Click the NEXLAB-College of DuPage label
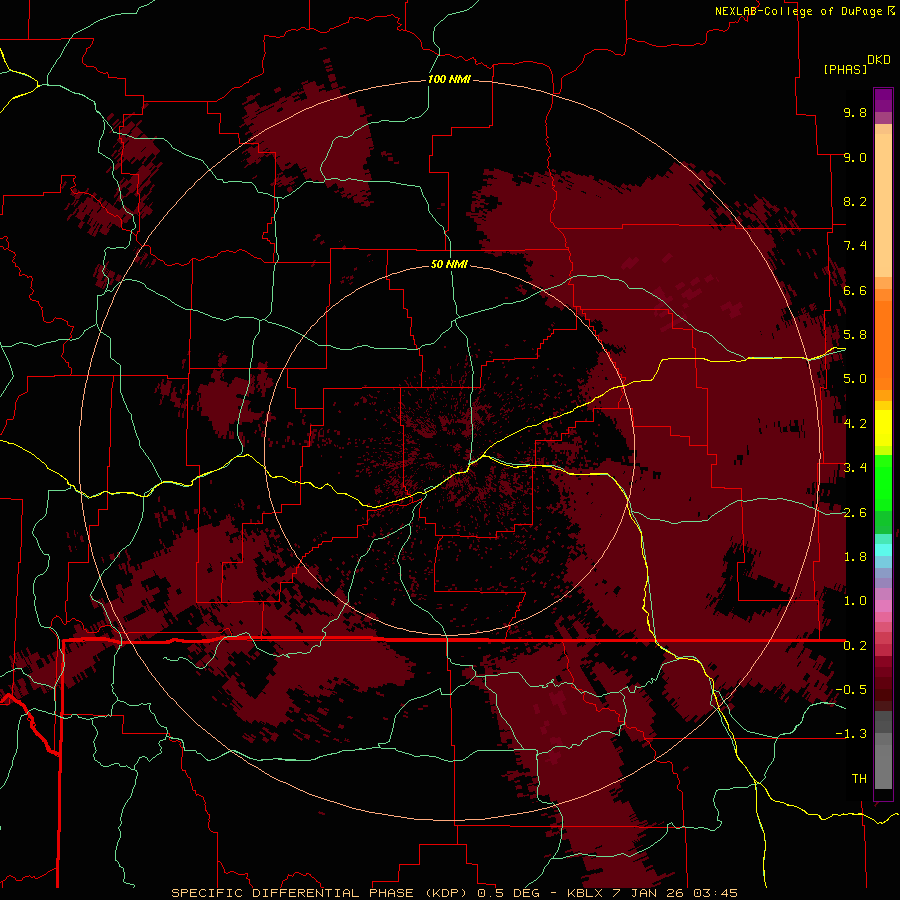900x900 pixels. point(800,11)
